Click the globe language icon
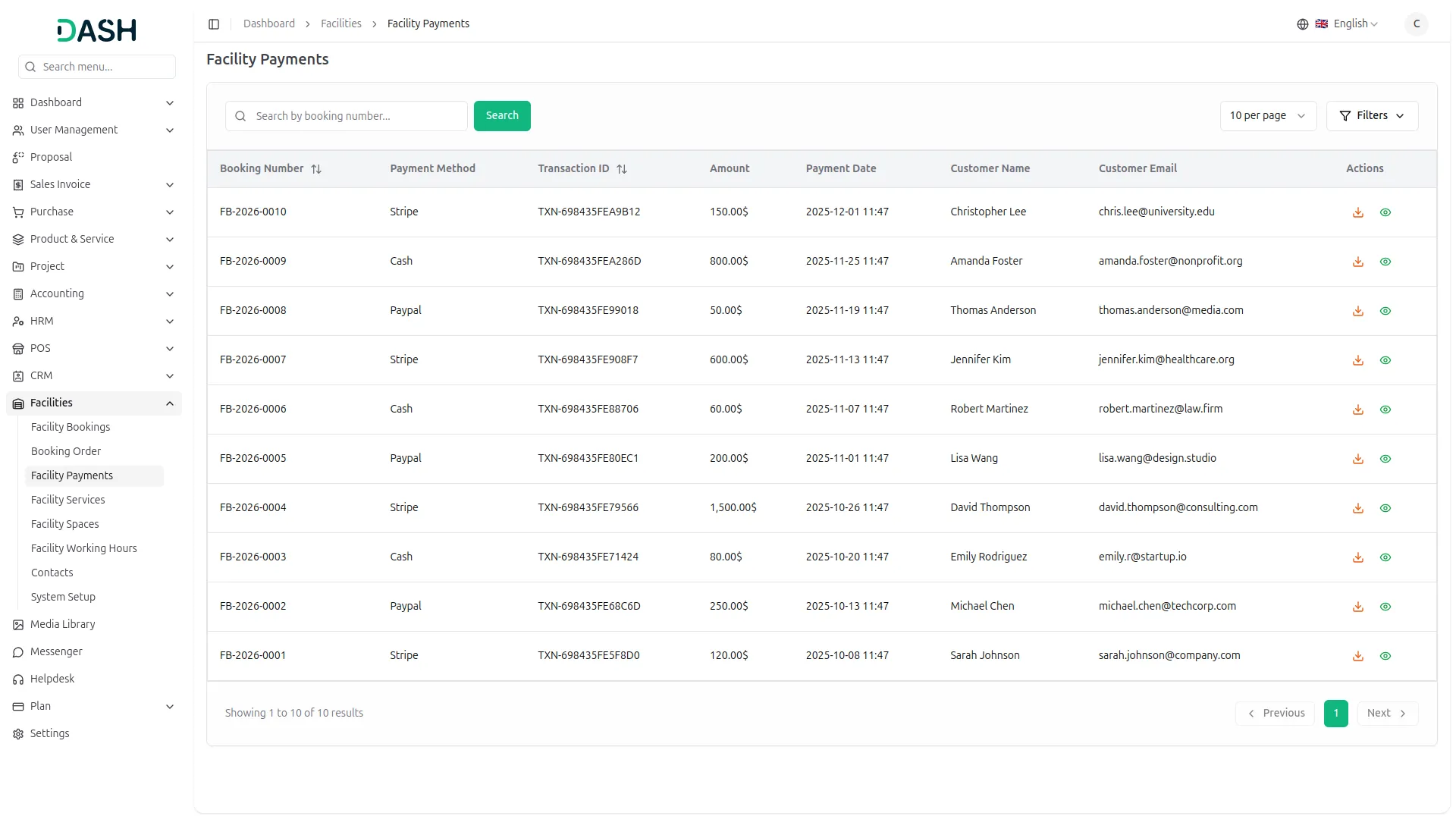This screenshot has width=1456, height=819. pos(1303,24)
